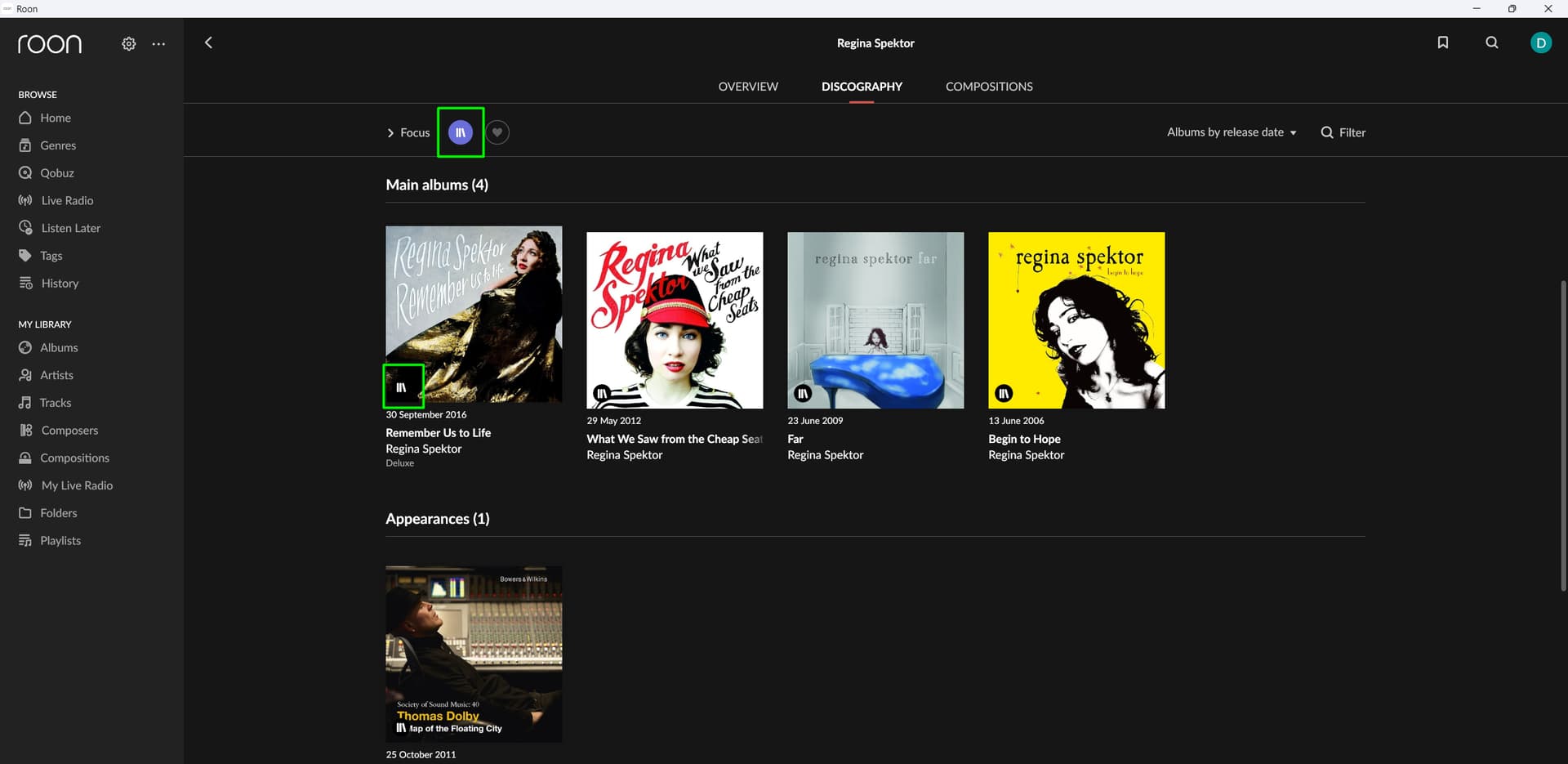Expand the Focus options
The height and width of the screenshot is (764, 1568).
(408, 132)
